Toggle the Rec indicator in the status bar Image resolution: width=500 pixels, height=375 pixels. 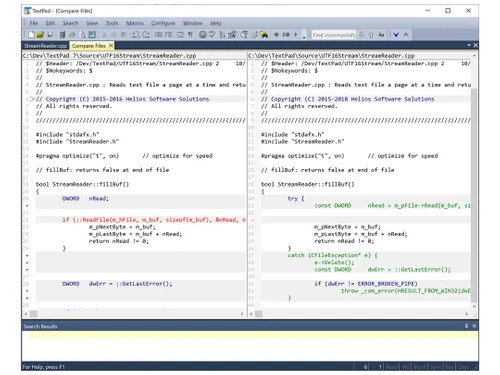450,367
